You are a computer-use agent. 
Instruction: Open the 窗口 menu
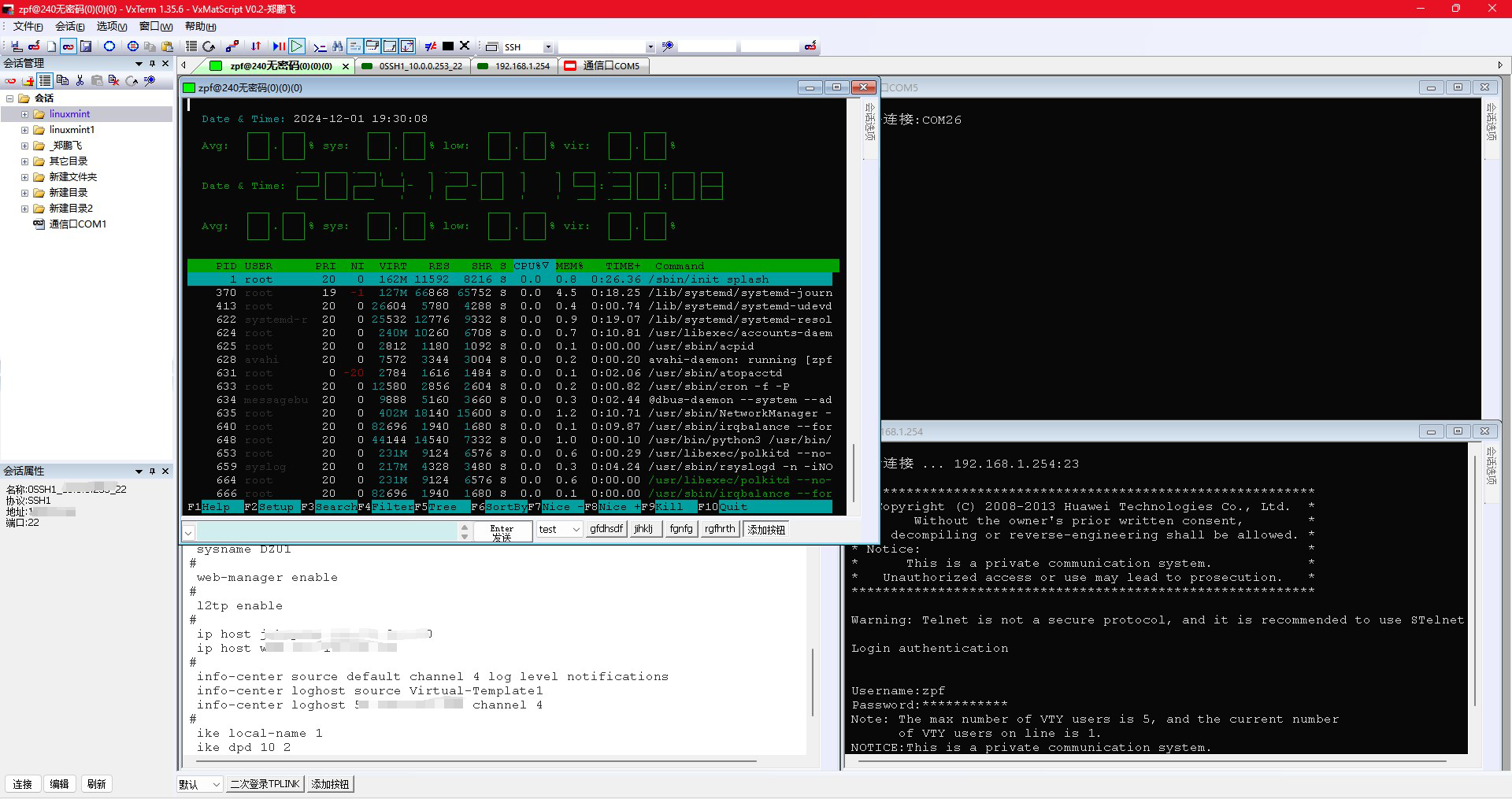155,27
